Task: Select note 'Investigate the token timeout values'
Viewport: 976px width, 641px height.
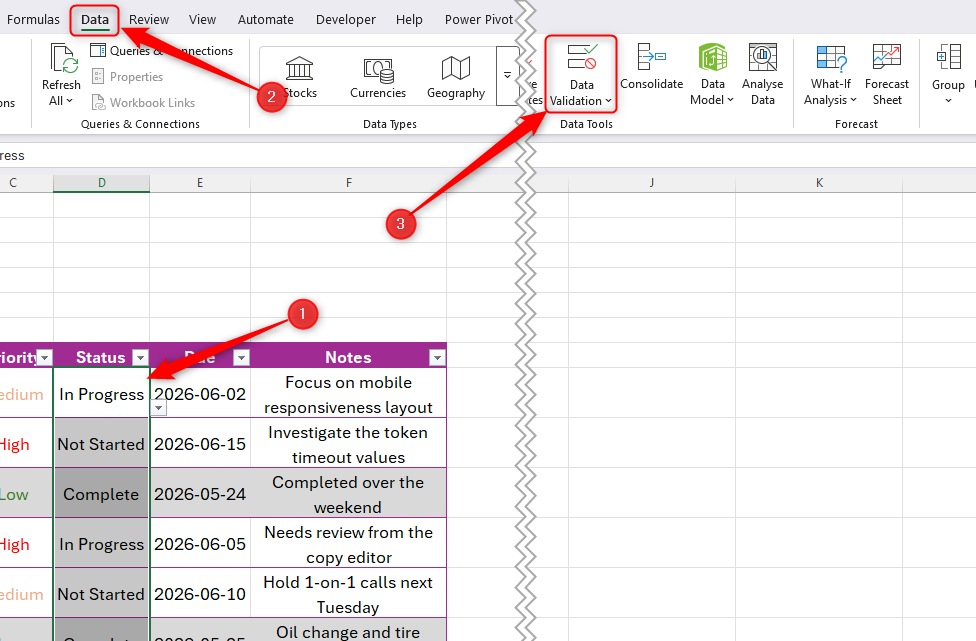Action: coord(349,443)
